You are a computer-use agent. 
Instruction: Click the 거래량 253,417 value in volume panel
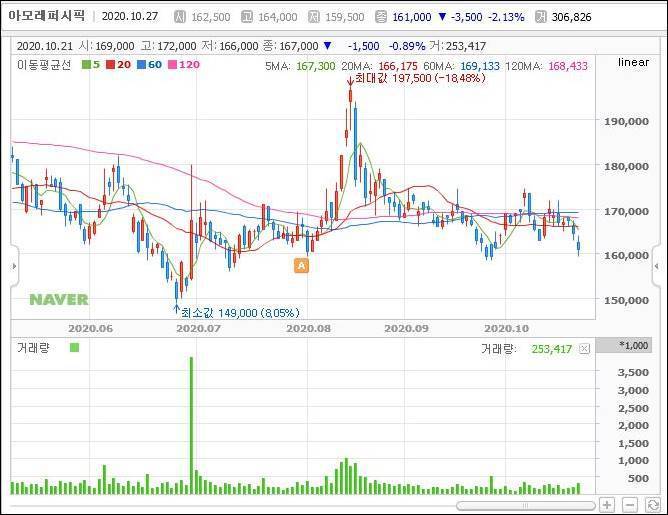tap(552, 349)
